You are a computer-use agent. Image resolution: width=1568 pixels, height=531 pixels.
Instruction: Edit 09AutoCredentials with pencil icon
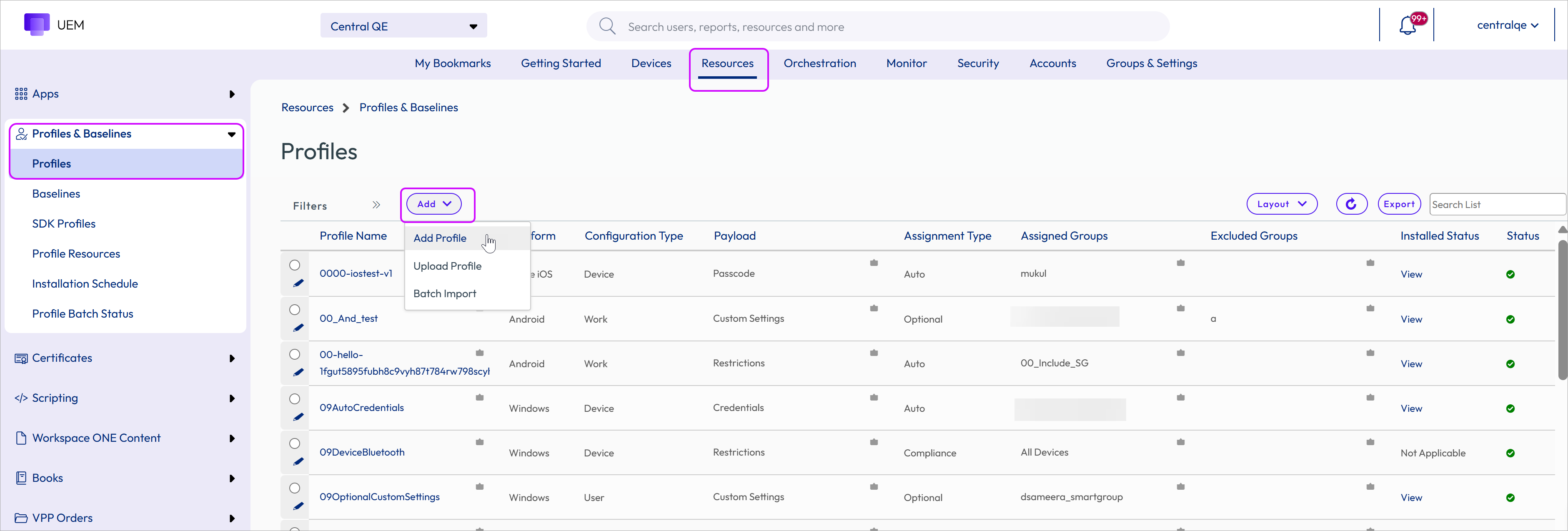[x=298, y=417]
